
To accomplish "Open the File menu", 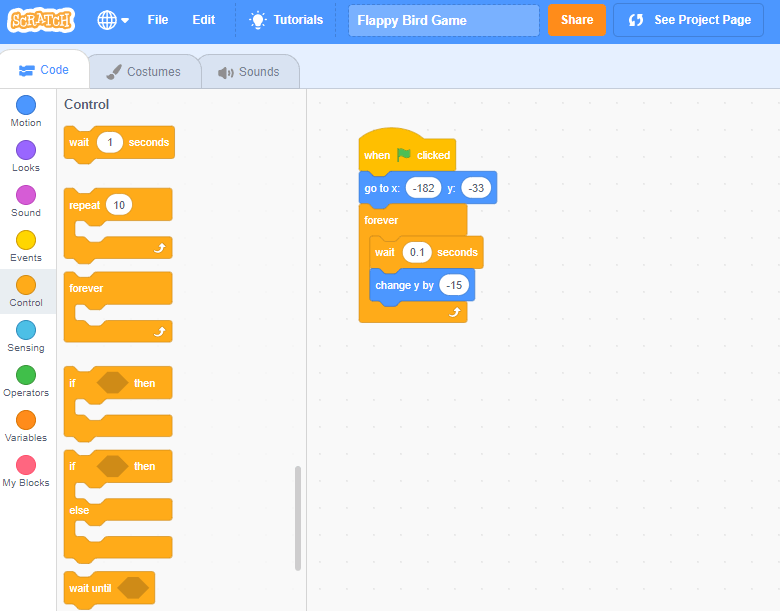I will tap(157, 20).
